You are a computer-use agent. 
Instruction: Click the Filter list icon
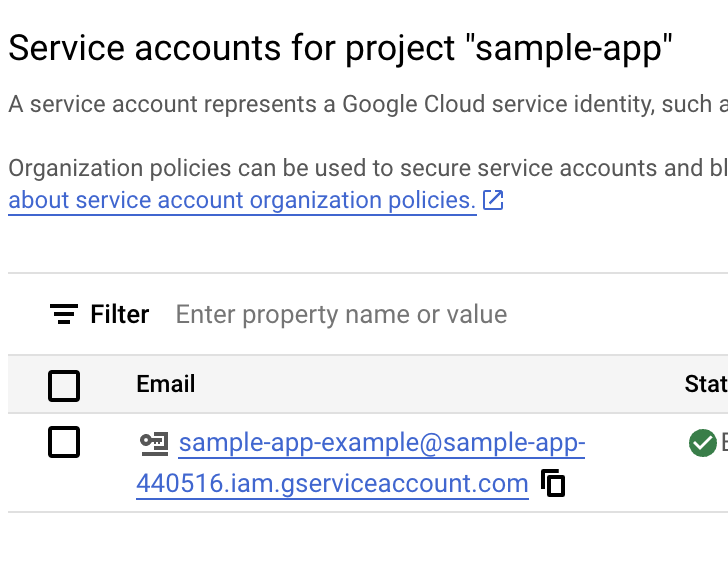[64, 315]
